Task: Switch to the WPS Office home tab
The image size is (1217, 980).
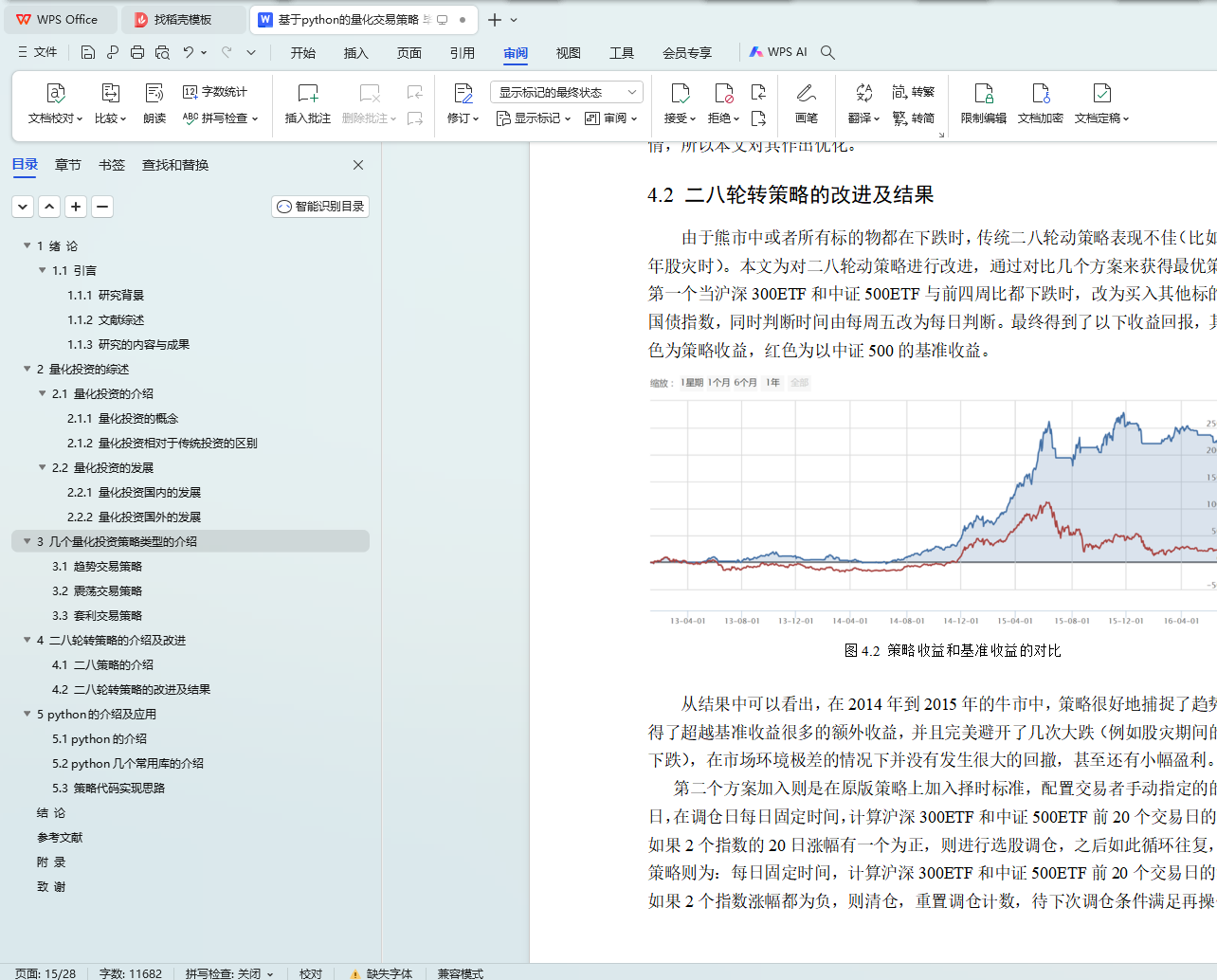Action: click(x=59, y=19)
